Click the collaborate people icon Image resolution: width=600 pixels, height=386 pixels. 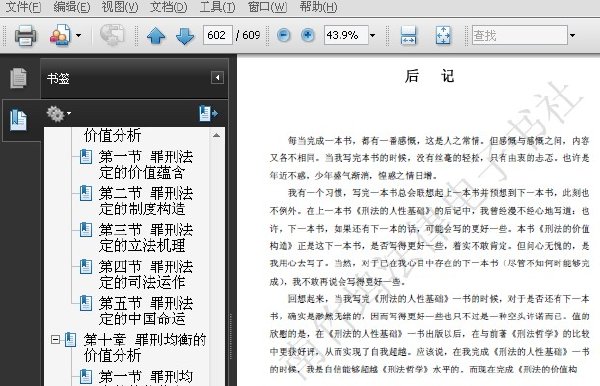[60, 36]
